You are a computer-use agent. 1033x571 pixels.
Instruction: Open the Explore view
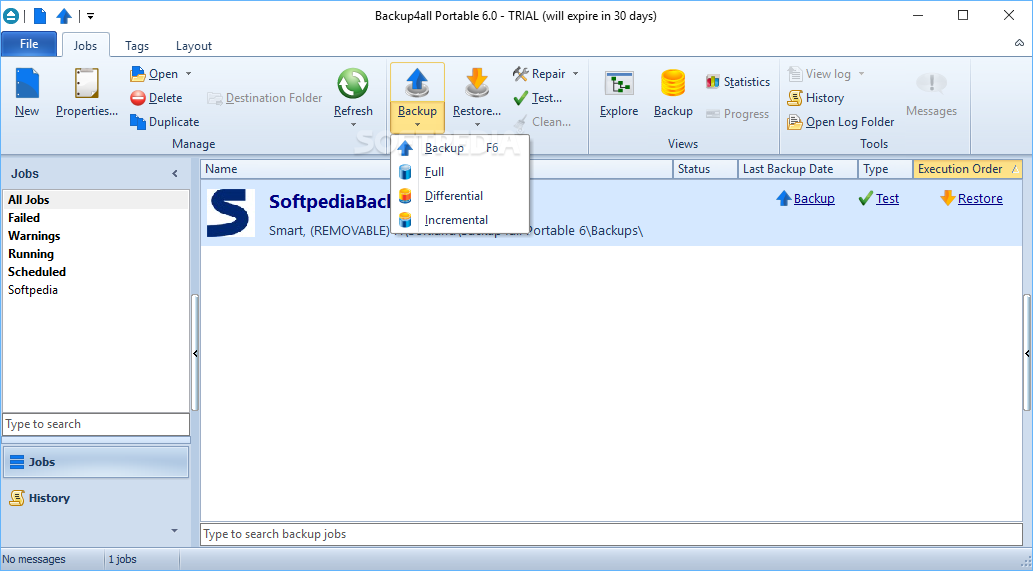(x=619, y=93)
